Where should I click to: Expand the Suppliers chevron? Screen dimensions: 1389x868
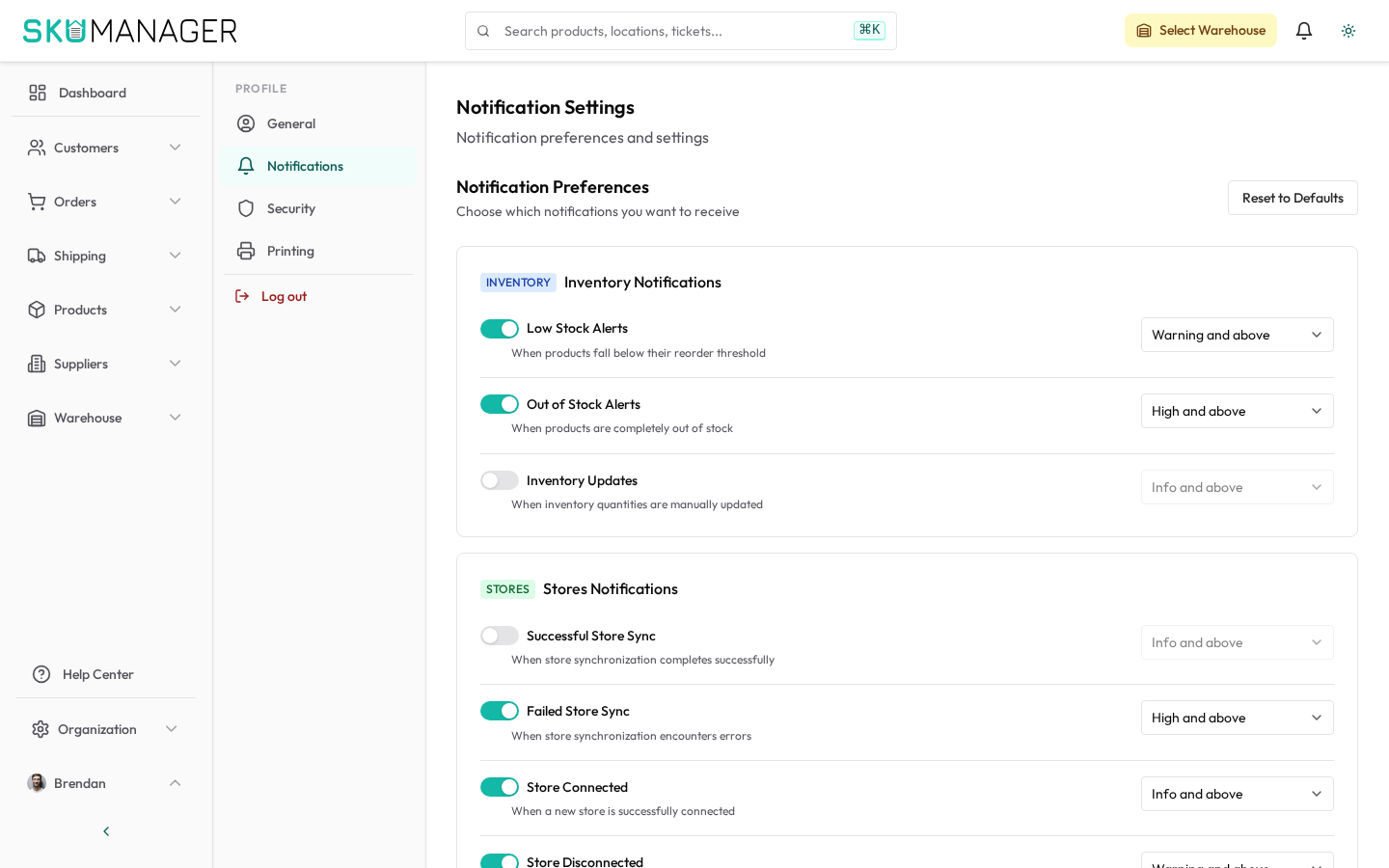(176, 364)
